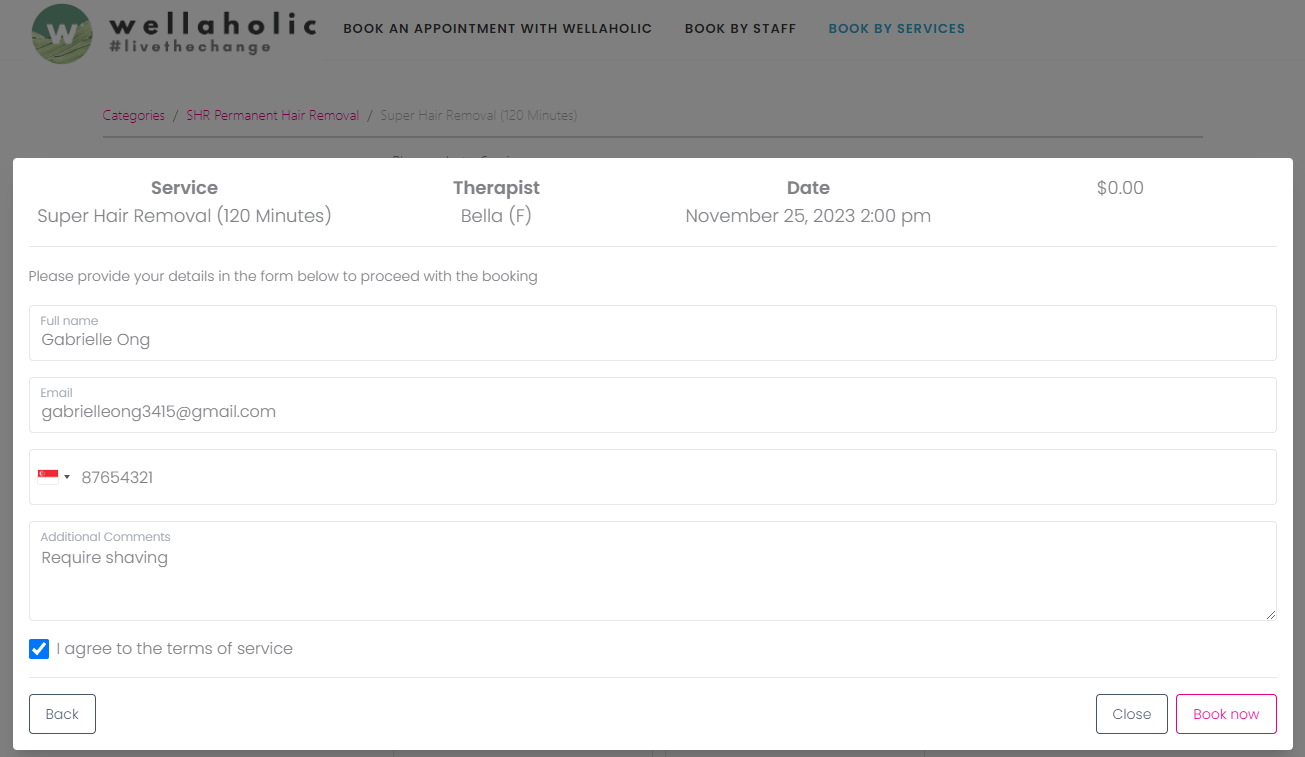This screenshot has height=757, width=1305.
Task: Click the phone number field 87654321
Action: point(670,477)
